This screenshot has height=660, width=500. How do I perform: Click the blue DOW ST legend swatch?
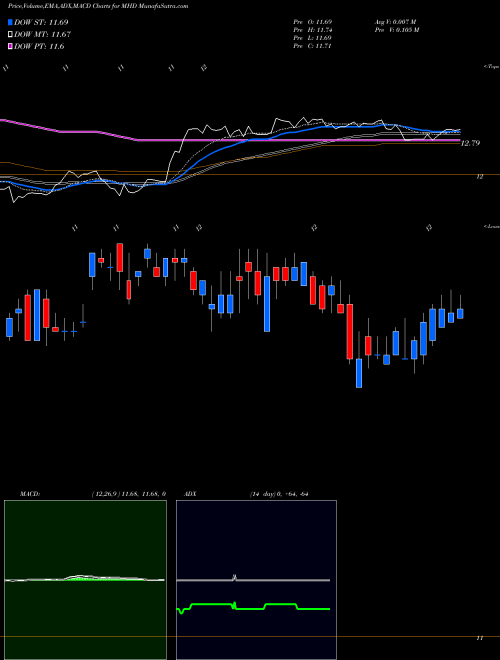coord(11,23)
